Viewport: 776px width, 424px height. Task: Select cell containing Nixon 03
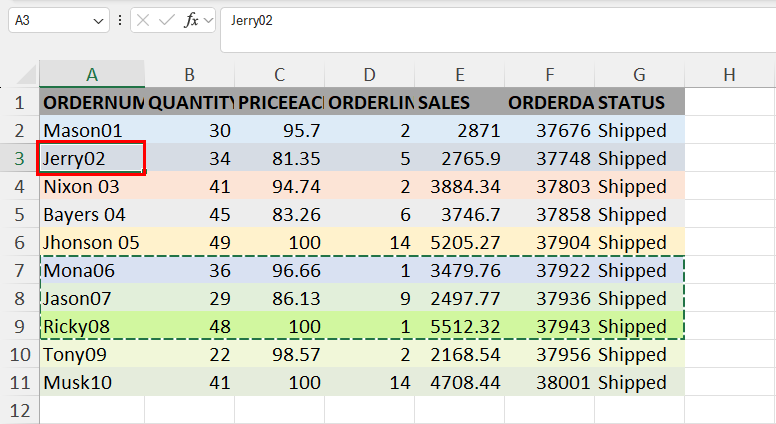[x=92, y=186]
